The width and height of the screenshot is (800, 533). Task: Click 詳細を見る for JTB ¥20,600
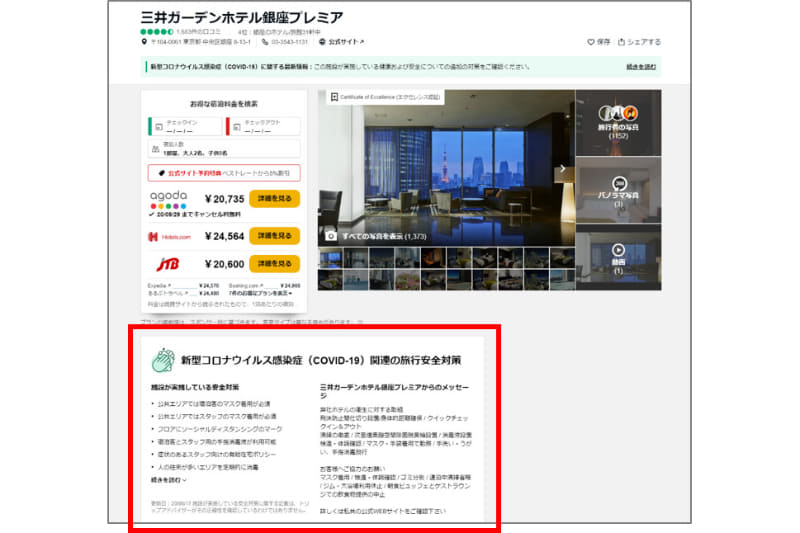tap(274, 264)
